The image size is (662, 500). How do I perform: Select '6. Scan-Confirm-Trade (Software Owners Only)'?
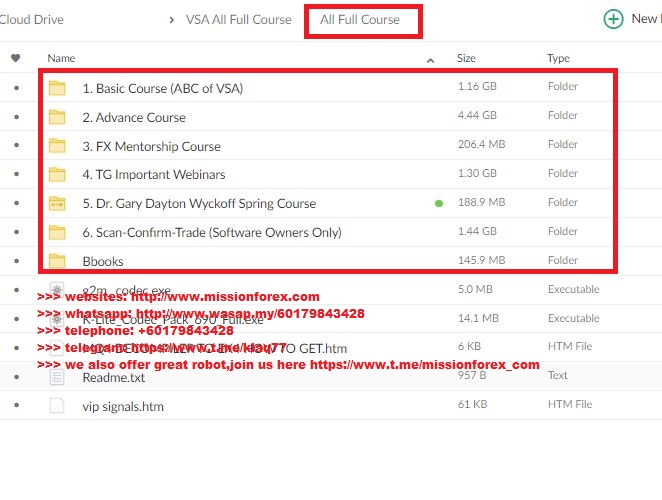tap(212, 232)
